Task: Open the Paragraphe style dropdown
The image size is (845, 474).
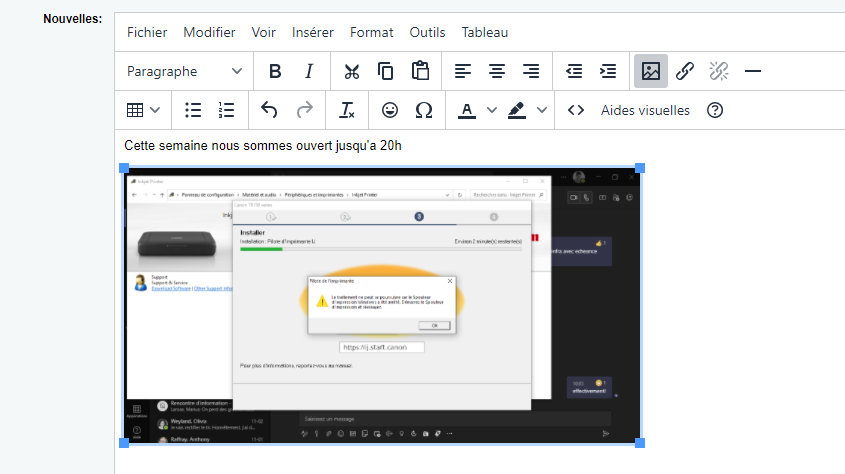Action: 184,71
